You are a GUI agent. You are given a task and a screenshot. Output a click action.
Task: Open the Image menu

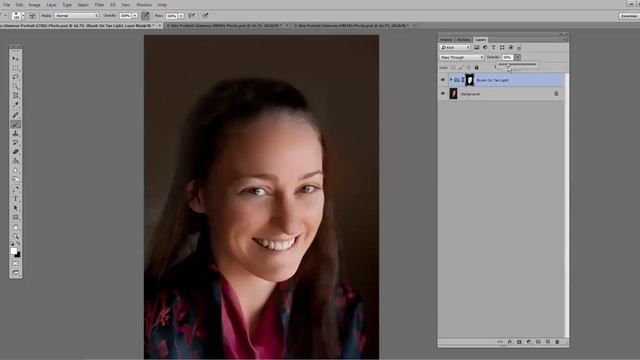click(x=34, y=5)
